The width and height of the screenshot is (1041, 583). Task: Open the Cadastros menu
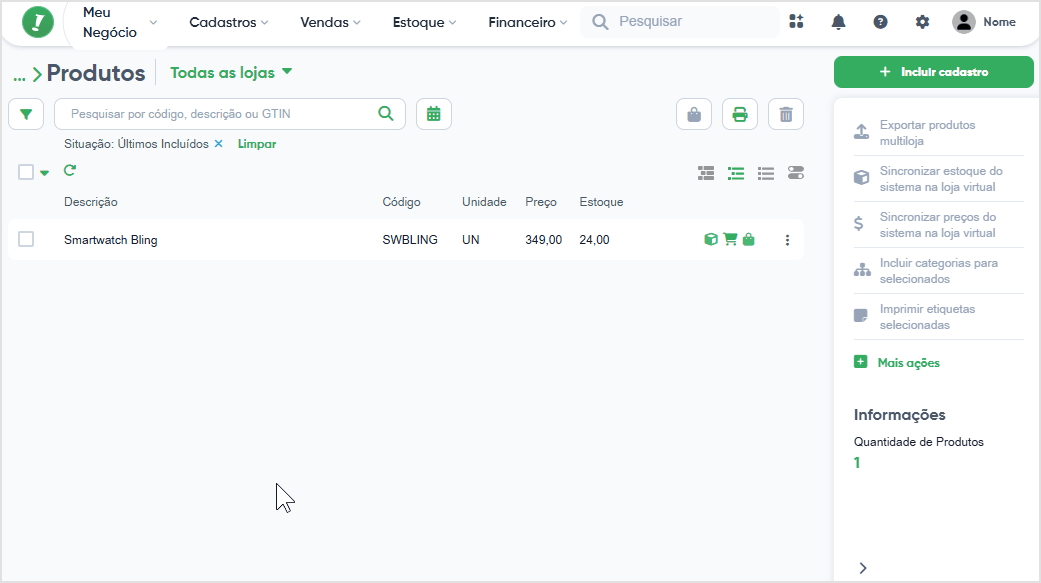tap(228, 22)
